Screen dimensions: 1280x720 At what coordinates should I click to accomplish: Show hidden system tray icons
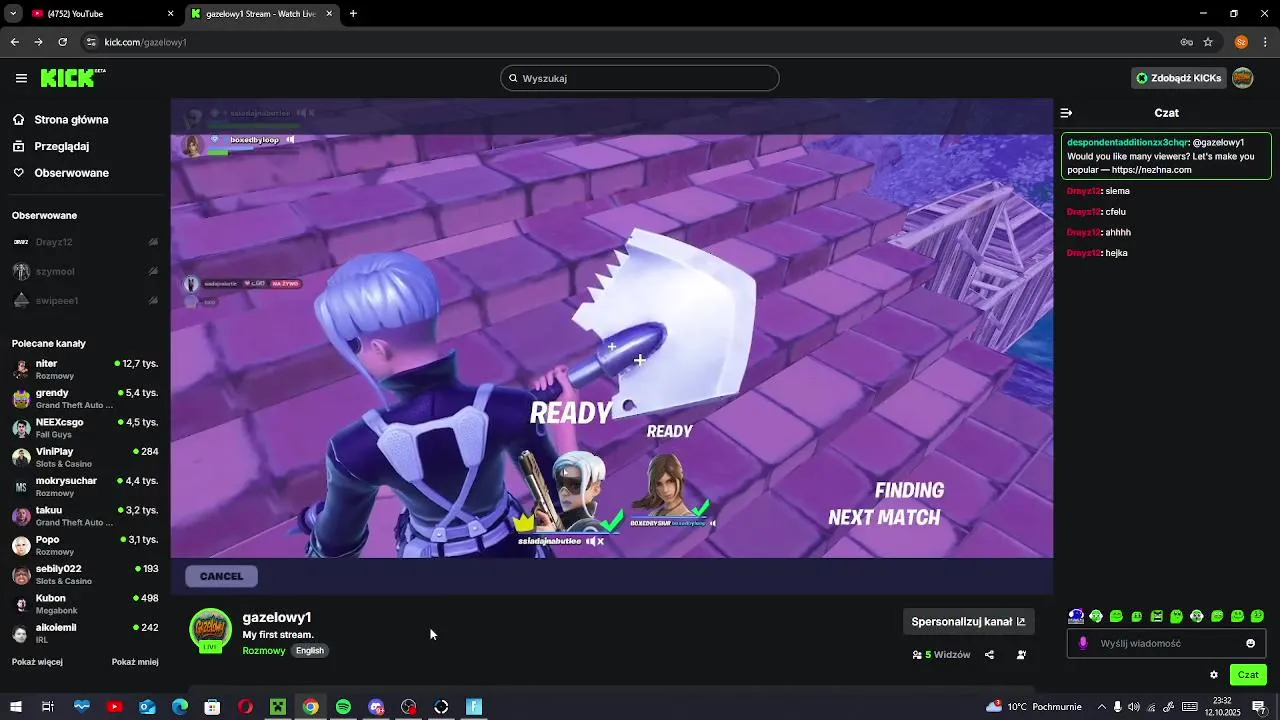1100,707
